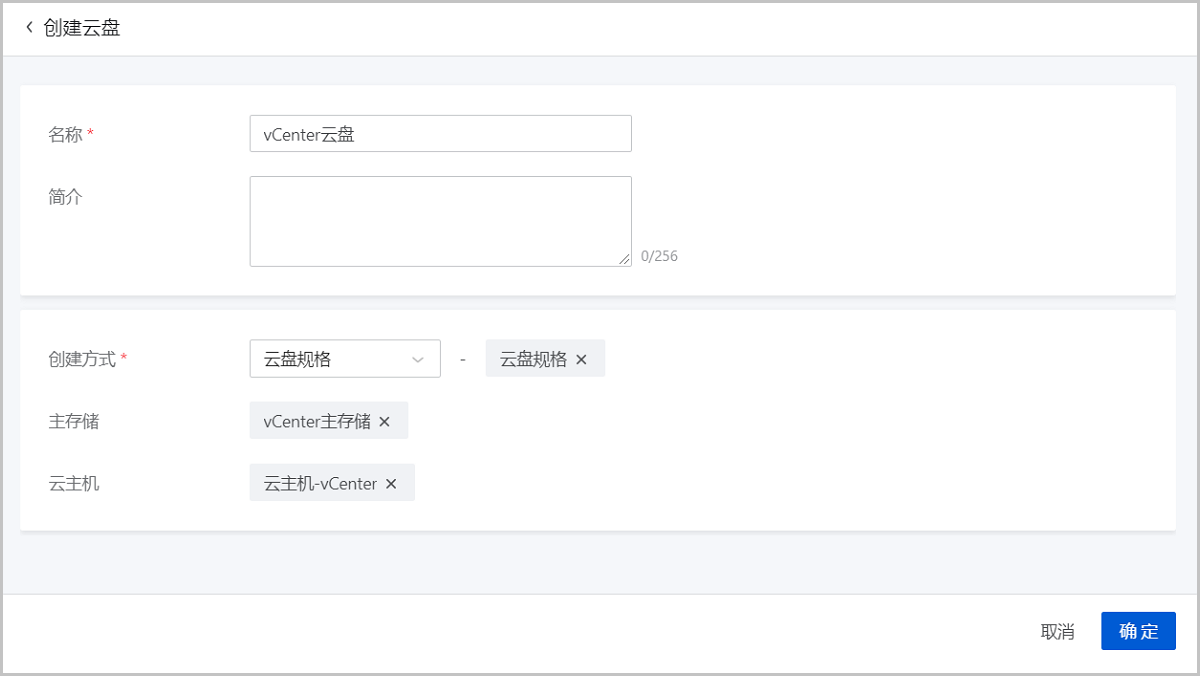Screen dimensions: 1200x676
Task: Select the 云盘规格 tag text
Action: click(533, 360)
